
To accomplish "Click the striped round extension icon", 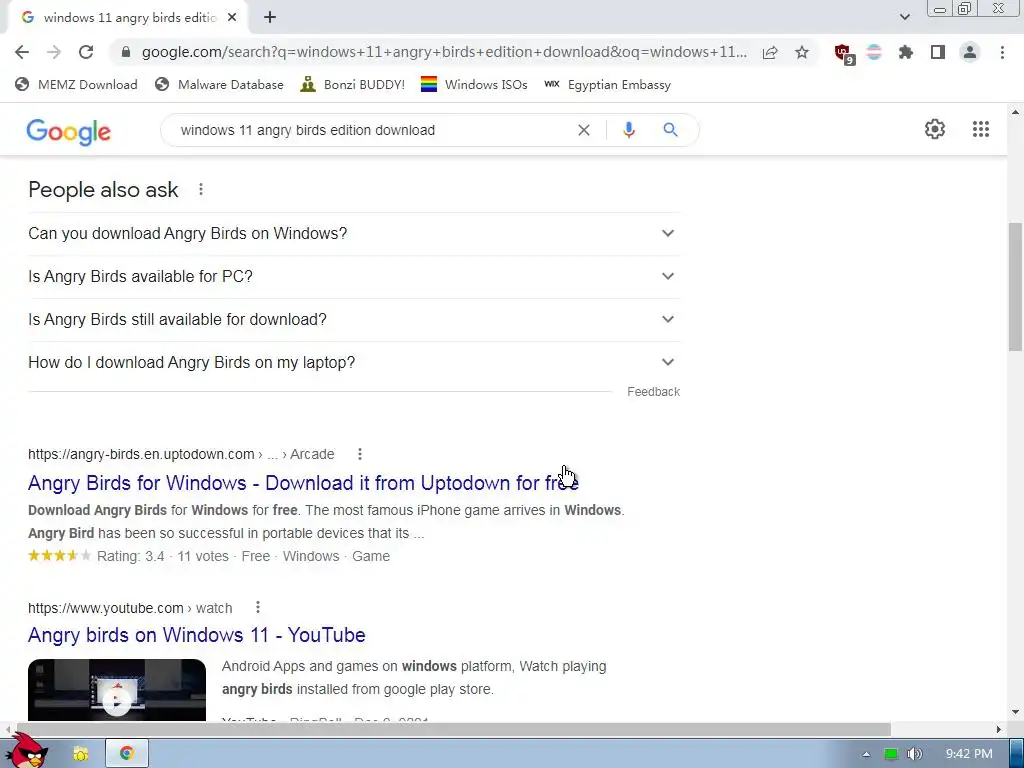I will (x=874, y=52).
